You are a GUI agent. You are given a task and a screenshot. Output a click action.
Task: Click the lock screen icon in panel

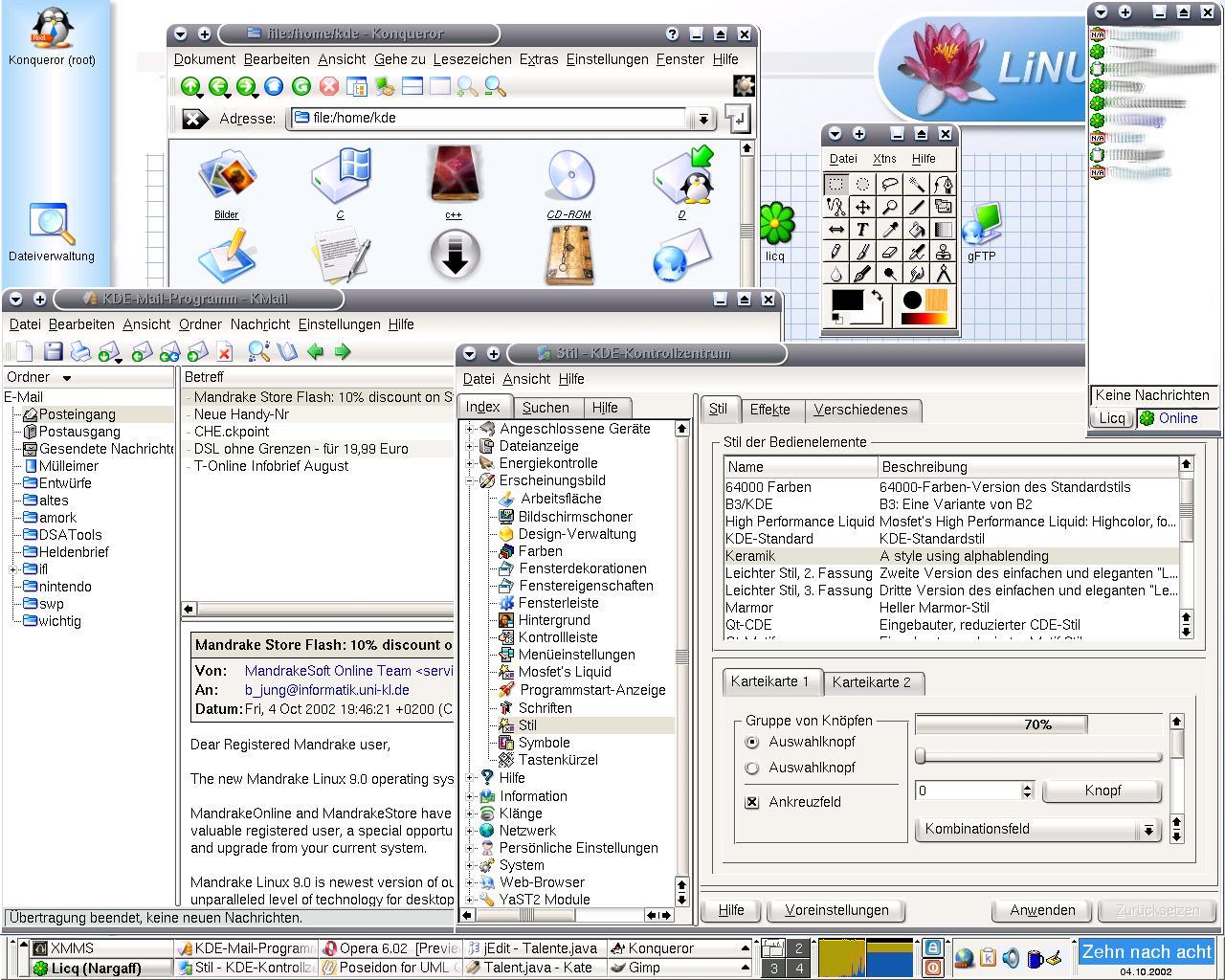pyautogui.click(x=933, y=947)
